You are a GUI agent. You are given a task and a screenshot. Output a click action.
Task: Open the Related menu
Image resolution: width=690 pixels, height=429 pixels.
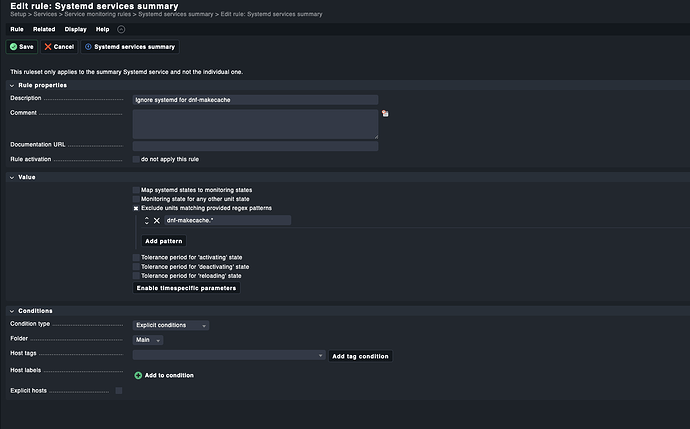[44, 30]
